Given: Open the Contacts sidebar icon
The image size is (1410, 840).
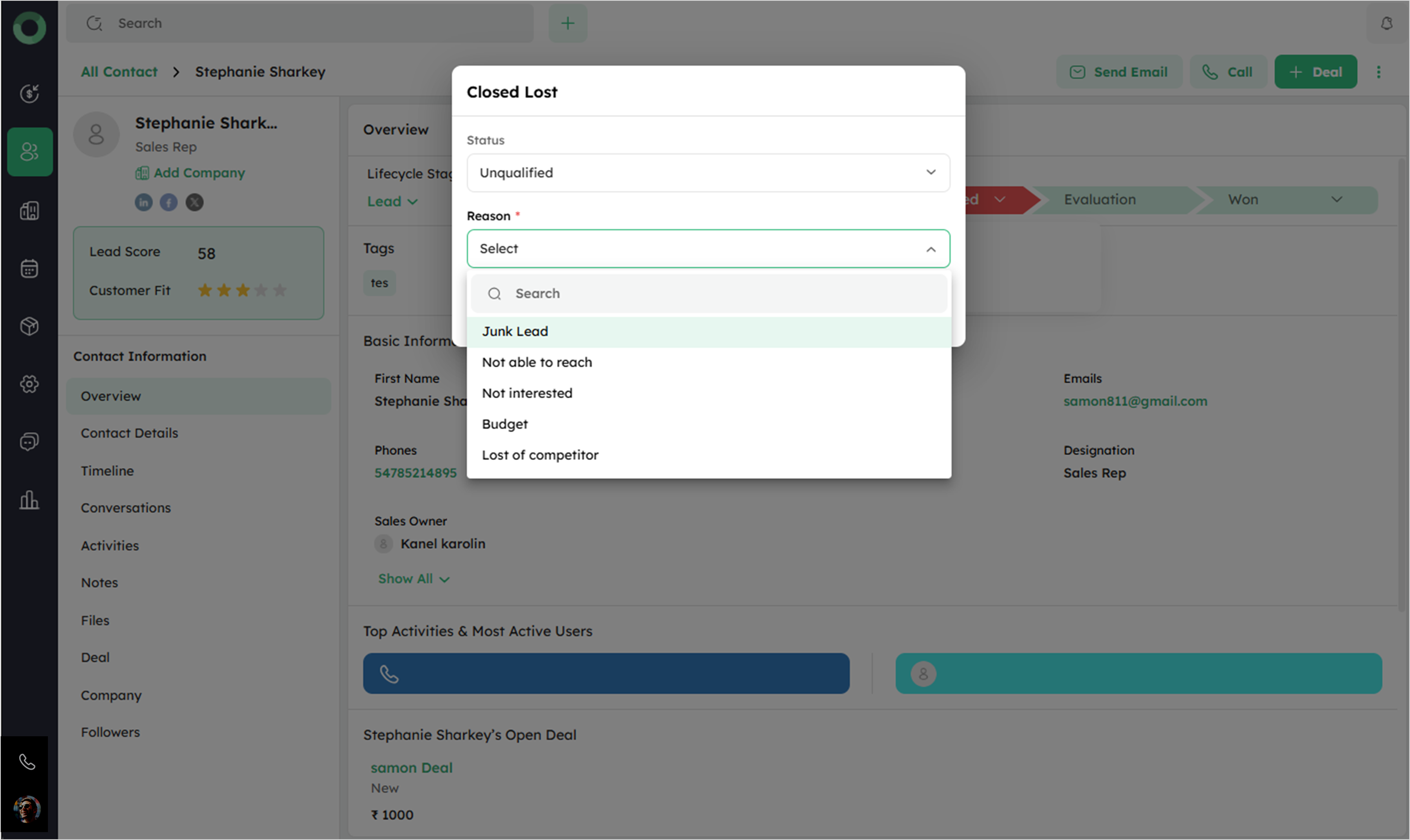Looking at the screenshot, I should pos(29,152).
